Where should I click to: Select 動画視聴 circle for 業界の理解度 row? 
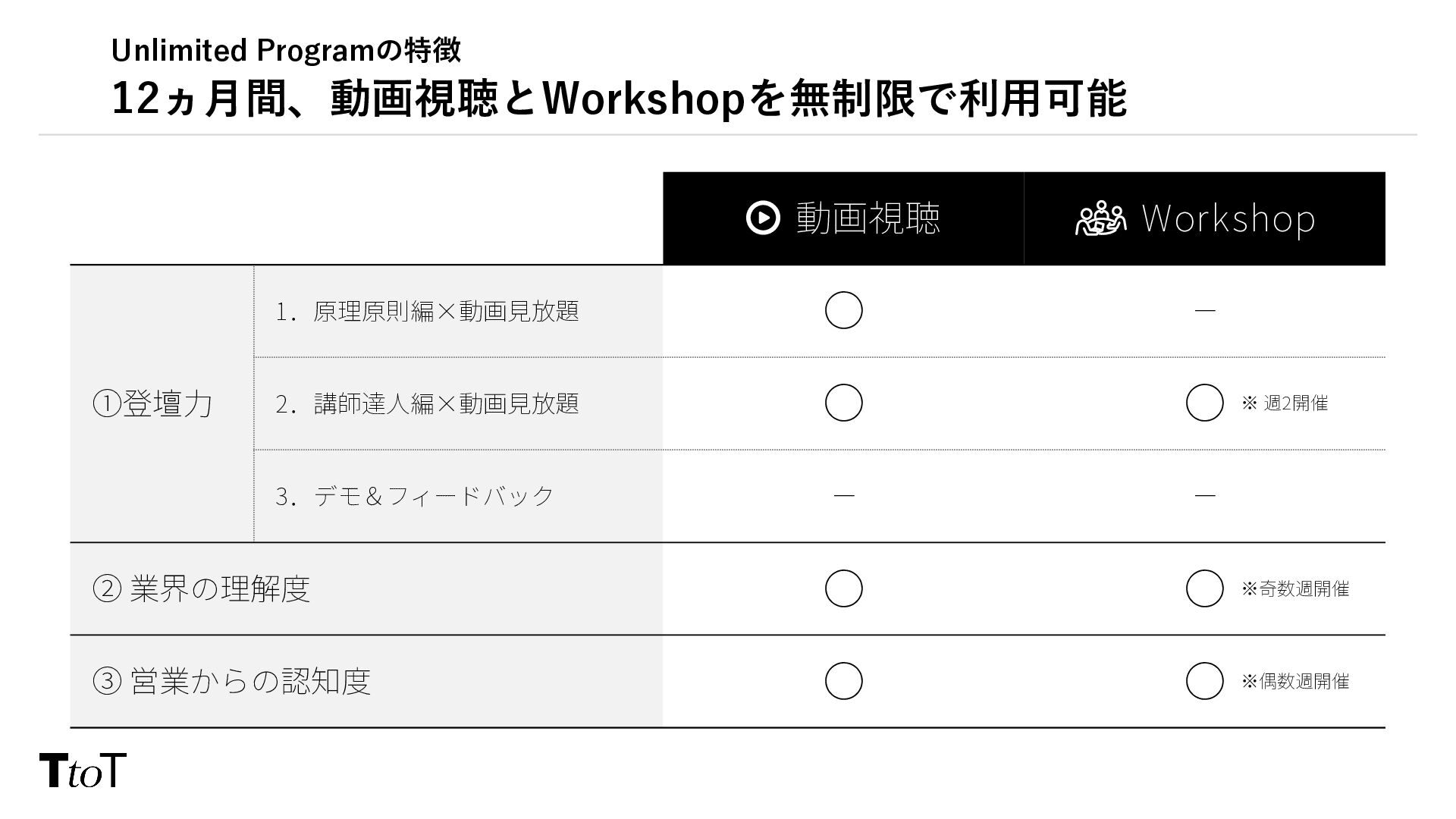click(843, 588)
